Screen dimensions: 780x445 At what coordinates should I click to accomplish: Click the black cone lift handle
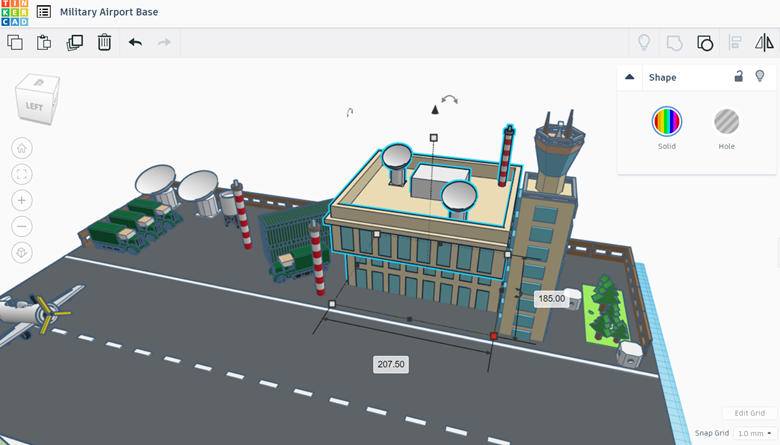coord(435,109)
